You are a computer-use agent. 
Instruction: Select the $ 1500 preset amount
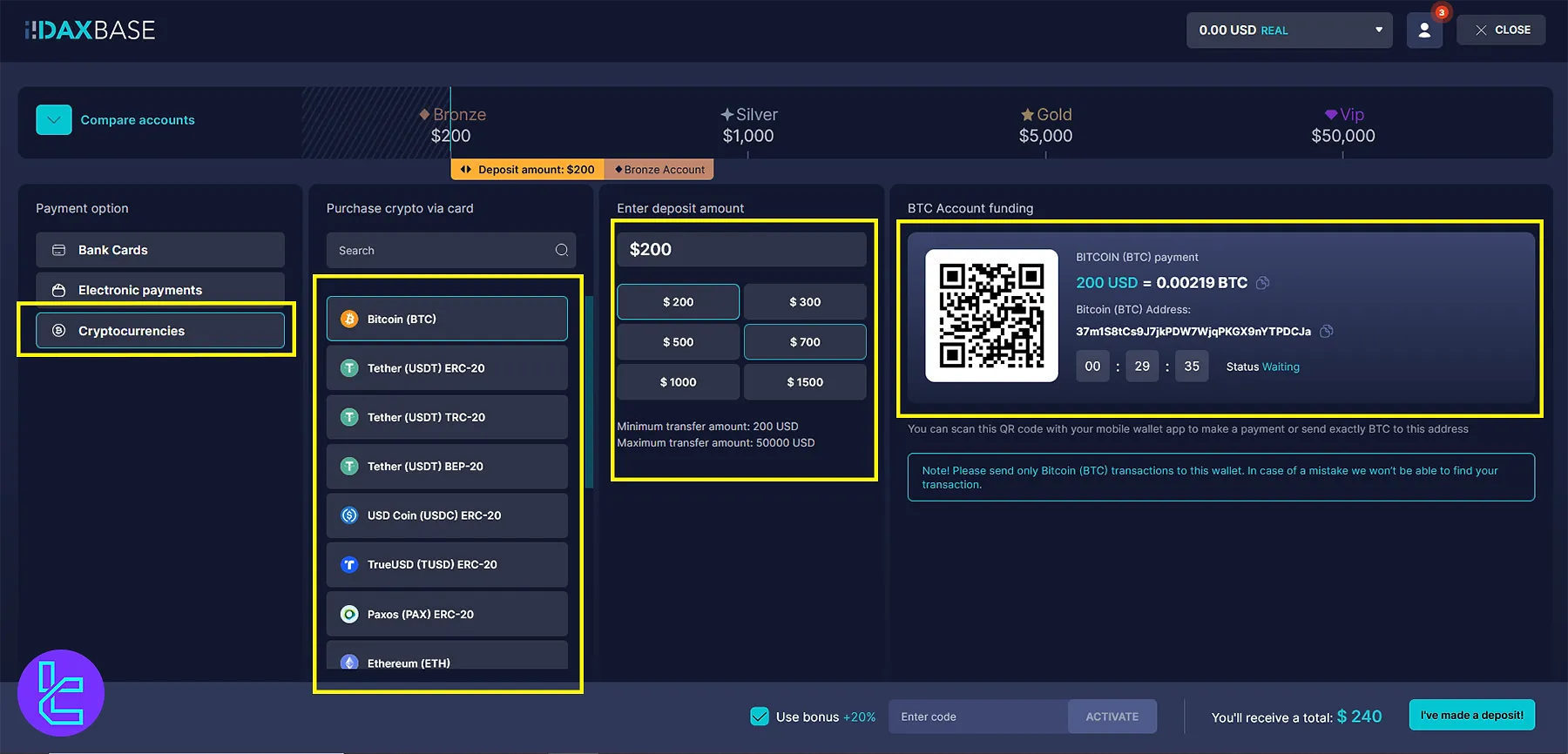pos(805,382)
